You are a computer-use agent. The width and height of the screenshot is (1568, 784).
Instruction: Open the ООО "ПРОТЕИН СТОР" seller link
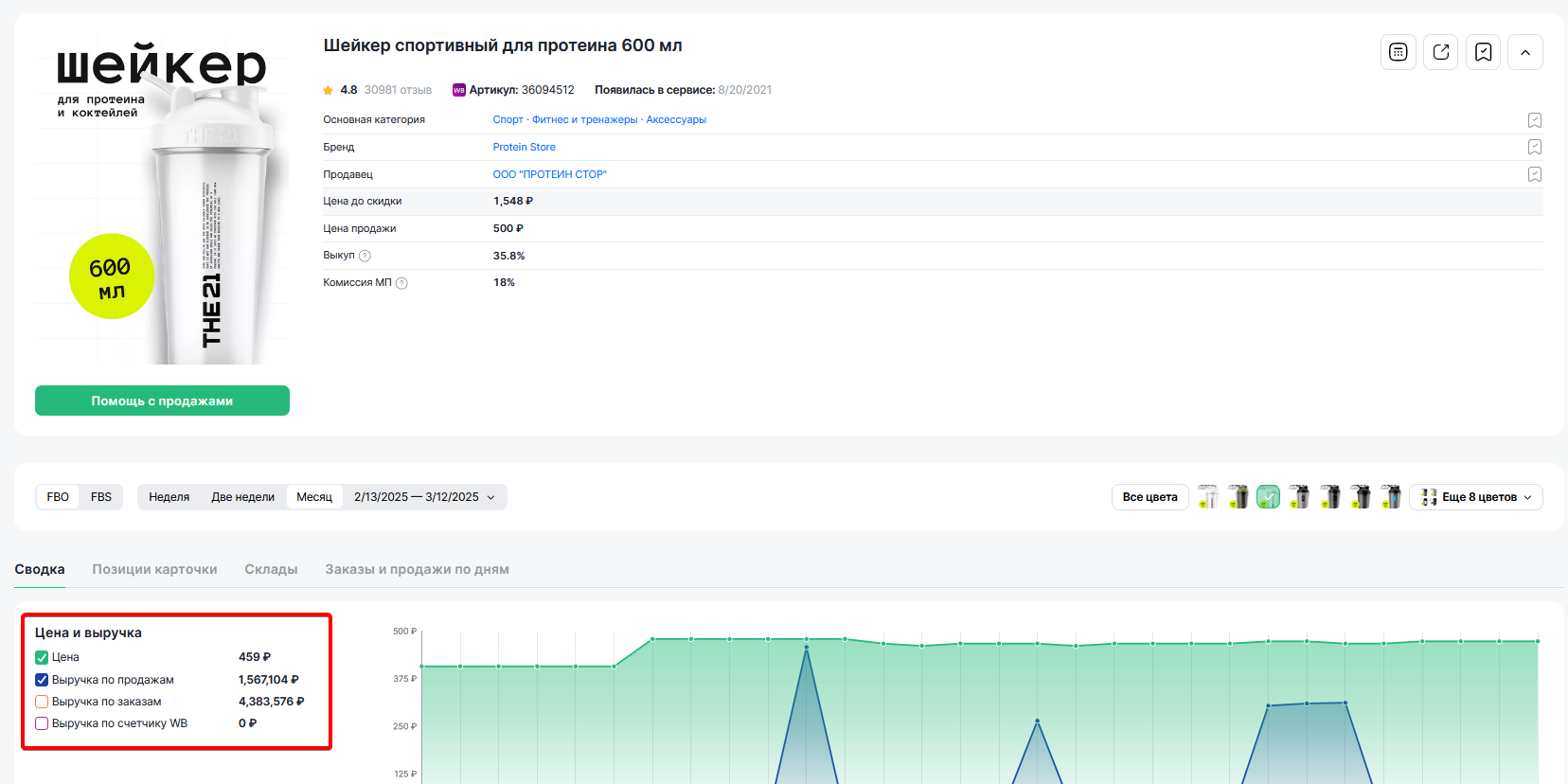pos(550,175)
